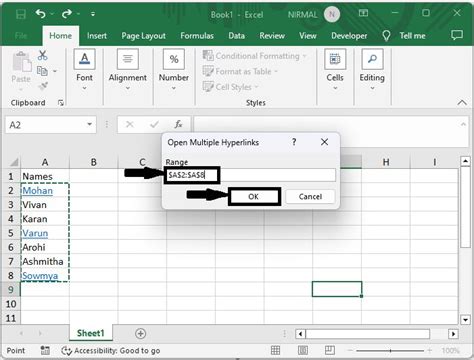Viewport: 474px width, 360px height.
Task: Click the Format Painter brush icon
Action: 43,86
